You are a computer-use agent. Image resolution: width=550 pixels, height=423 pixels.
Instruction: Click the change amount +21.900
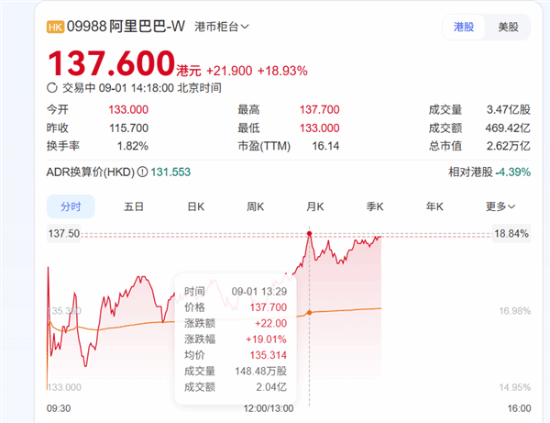point(229,71)
